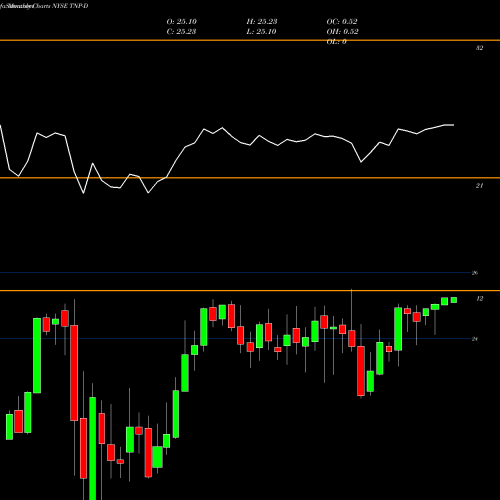The width and height of the screenshot is (500, 500).
Task: Click the right end of the white indicator line
Action: [x=453, y=125]
